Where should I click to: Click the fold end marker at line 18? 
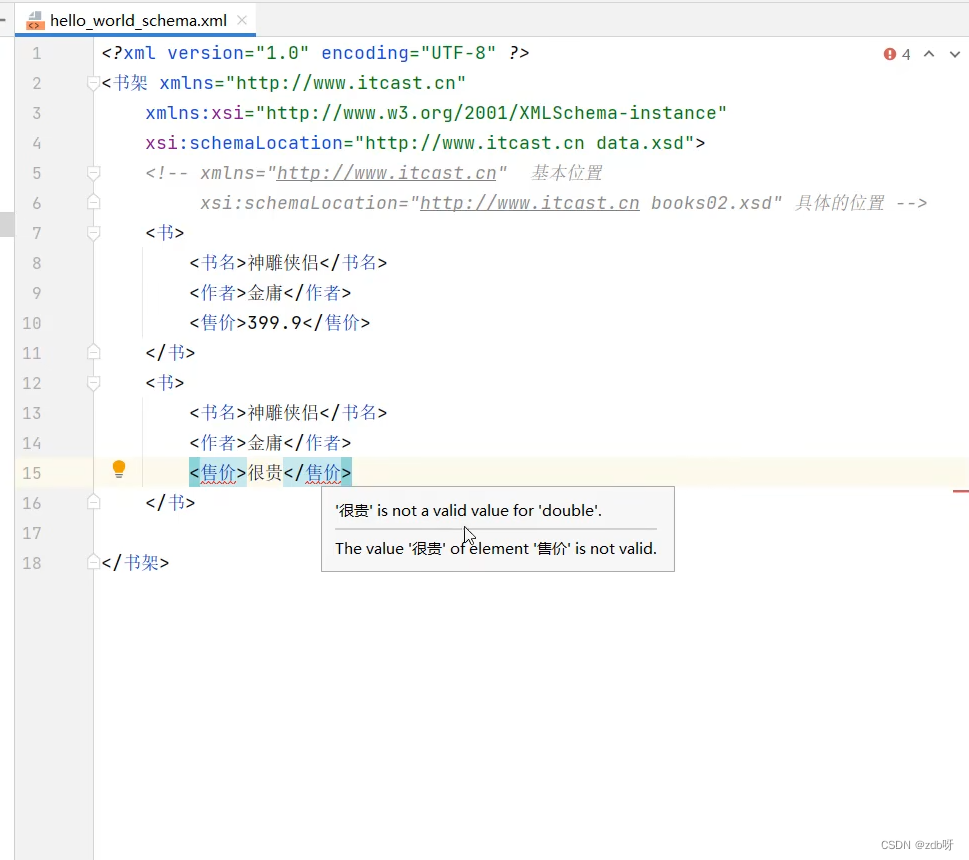tap(93, 562)
